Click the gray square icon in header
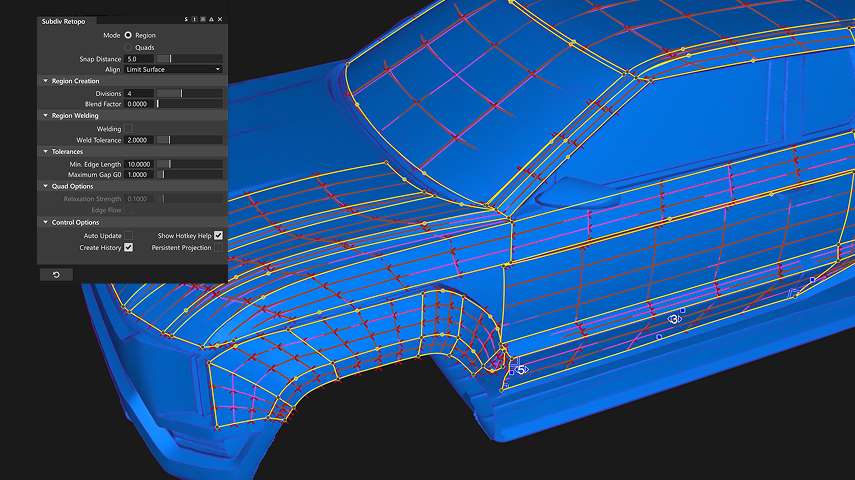 coord(203,19)
